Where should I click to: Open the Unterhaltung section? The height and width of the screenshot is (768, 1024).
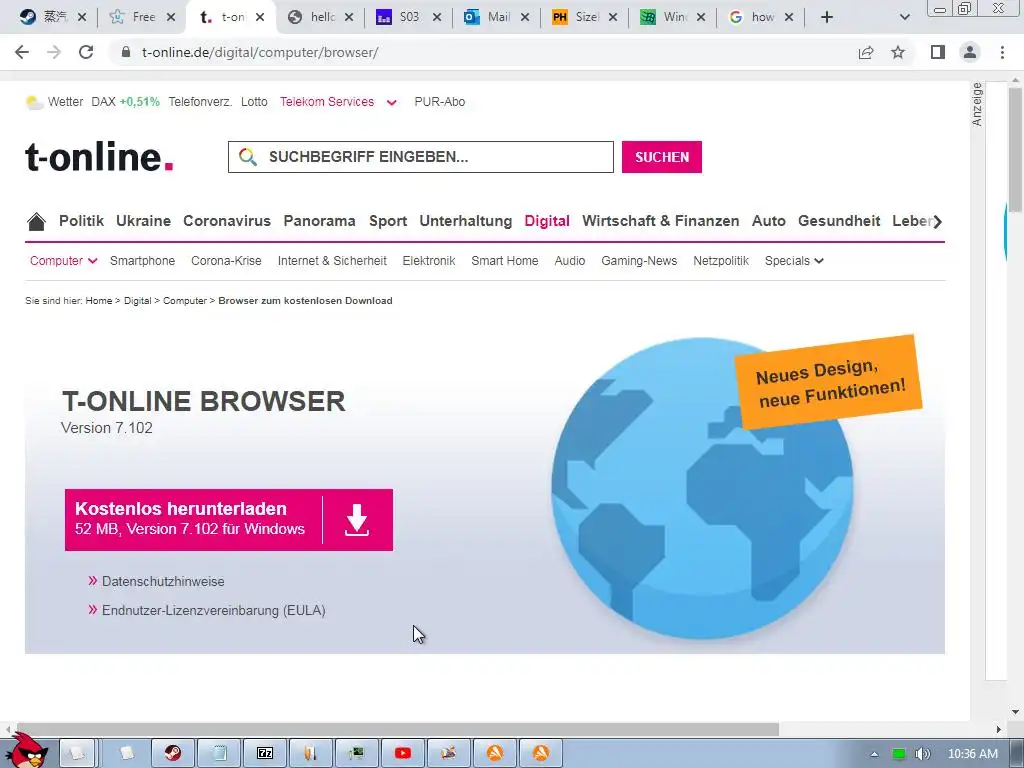(x=466, y=221)
